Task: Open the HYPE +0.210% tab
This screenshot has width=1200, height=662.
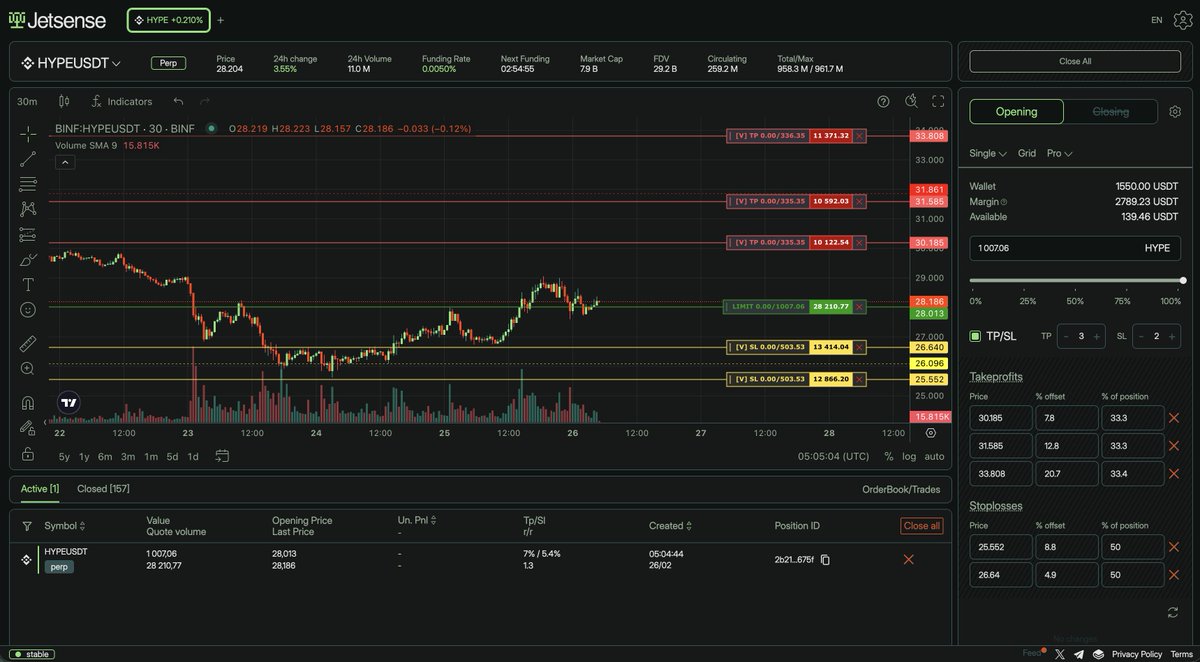Action: tap(168, 20)
